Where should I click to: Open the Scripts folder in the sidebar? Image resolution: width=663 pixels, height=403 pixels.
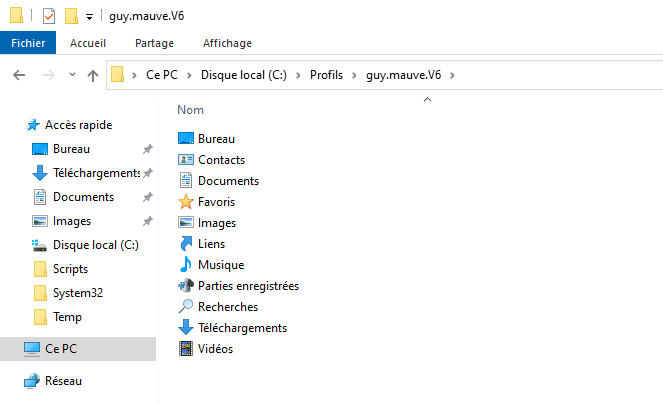click(70, 269)
